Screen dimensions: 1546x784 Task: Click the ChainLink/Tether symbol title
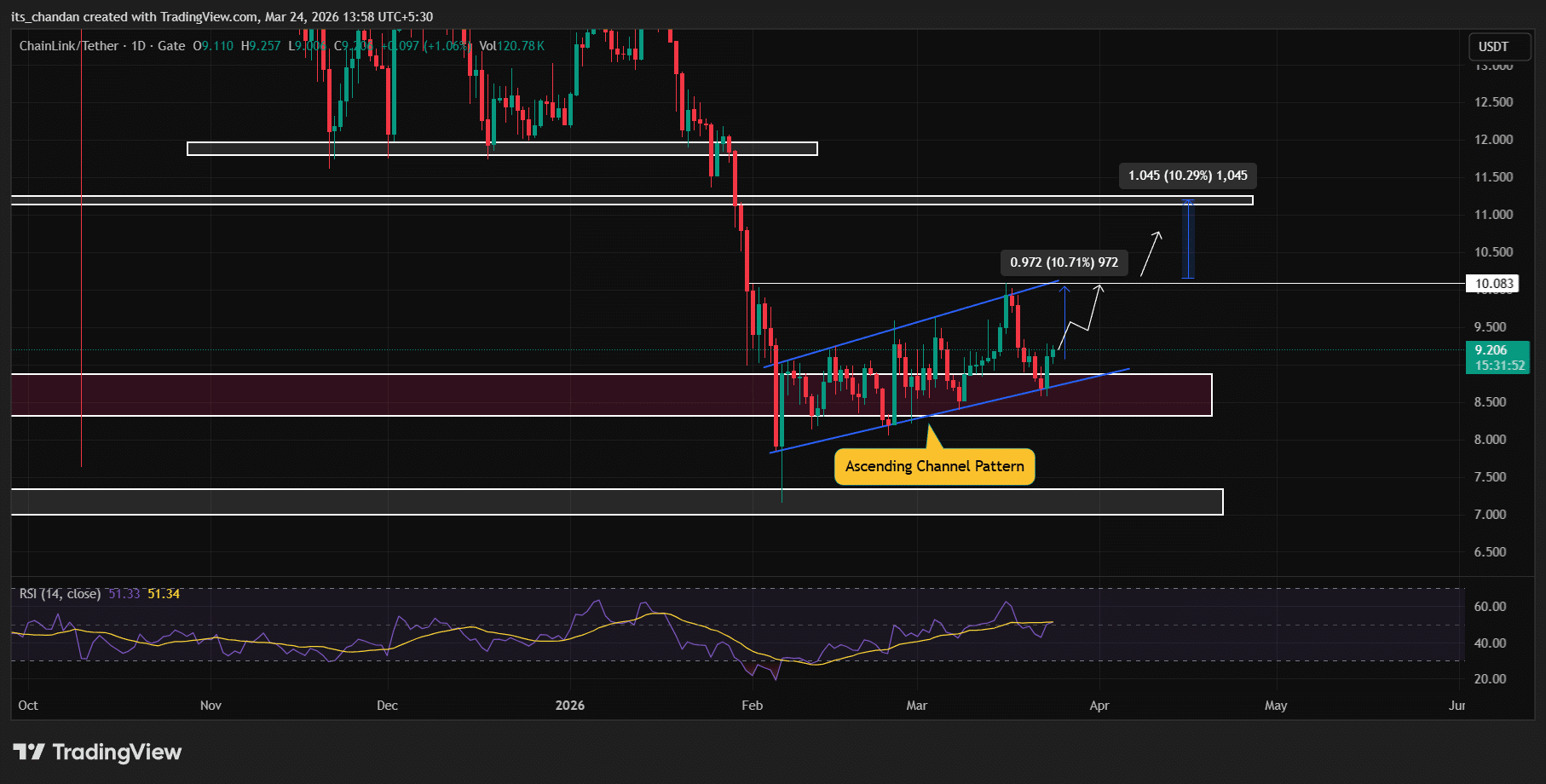coord(69,46)
